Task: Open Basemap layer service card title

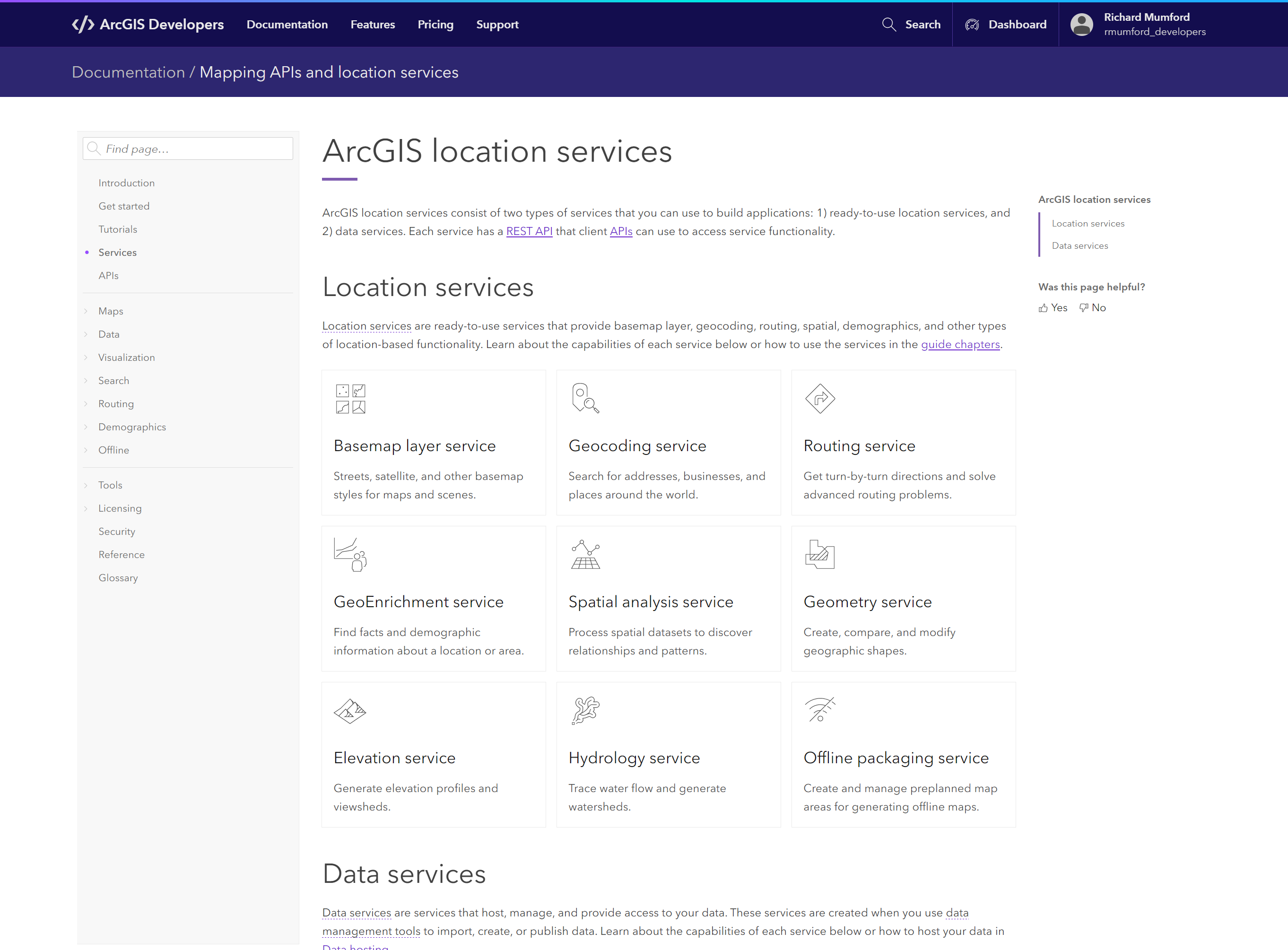Action: click(415, 445)
